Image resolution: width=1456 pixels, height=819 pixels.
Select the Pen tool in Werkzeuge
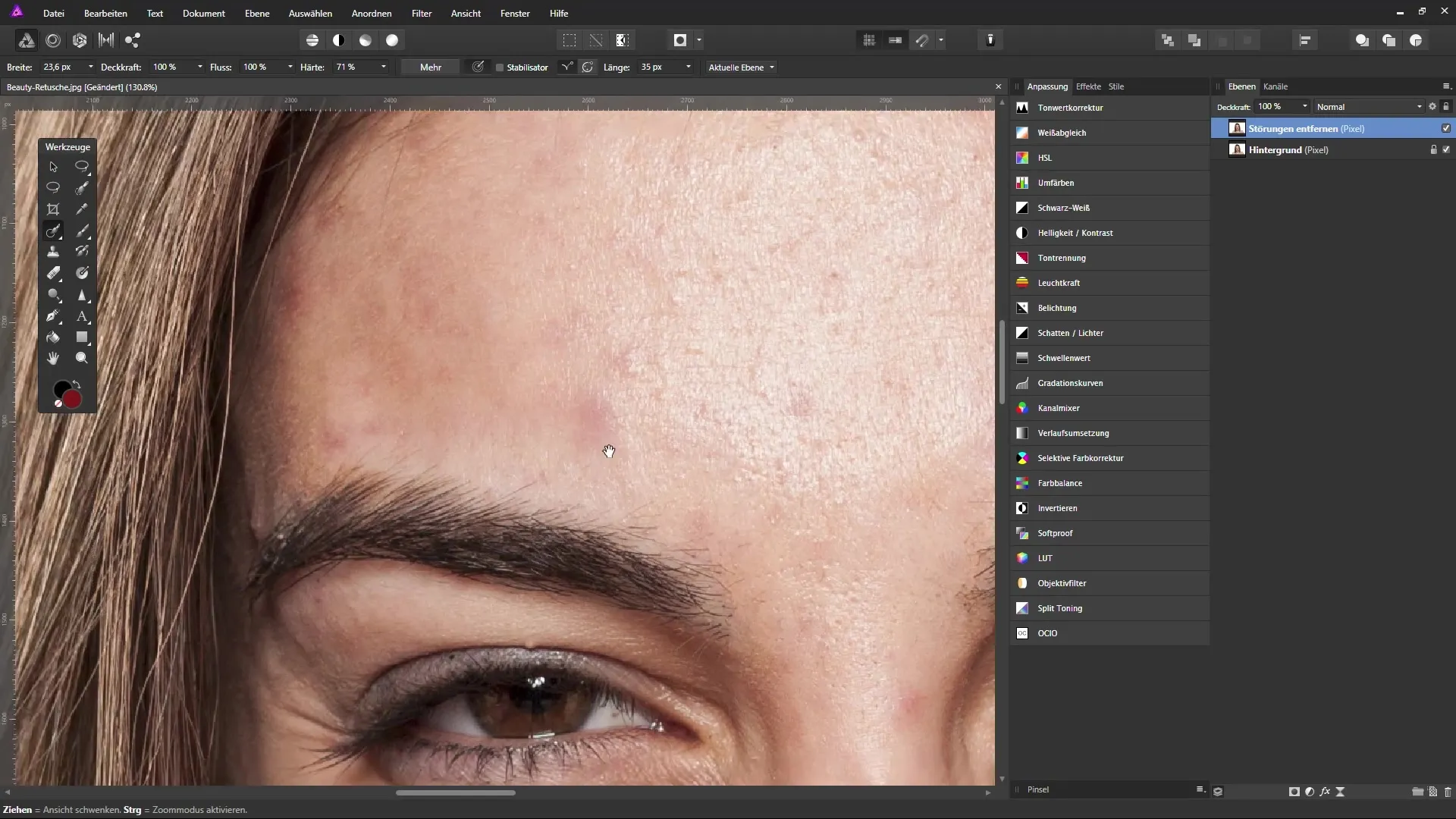pyautogui.click(x=53, y=316)
